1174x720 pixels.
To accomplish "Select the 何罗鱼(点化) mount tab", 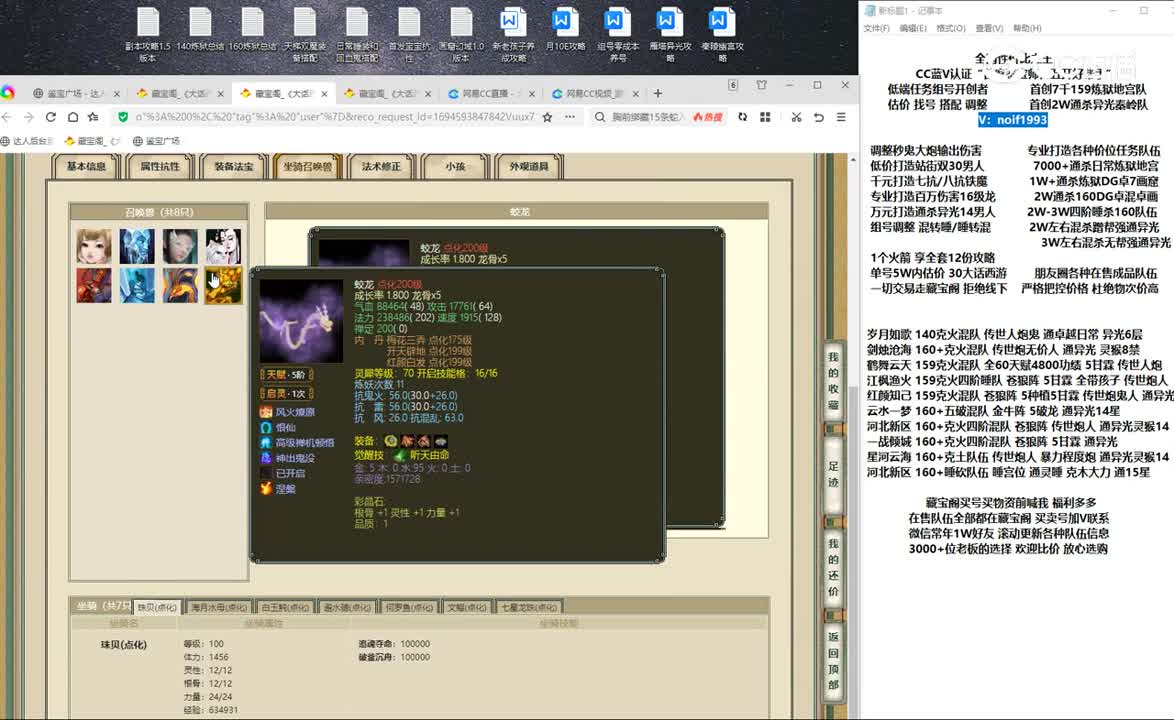I will point(409,607).
